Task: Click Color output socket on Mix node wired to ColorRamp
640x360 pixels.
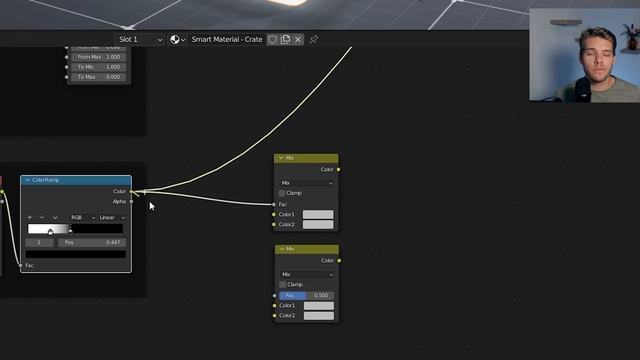Action: click(x=338, y=169)
